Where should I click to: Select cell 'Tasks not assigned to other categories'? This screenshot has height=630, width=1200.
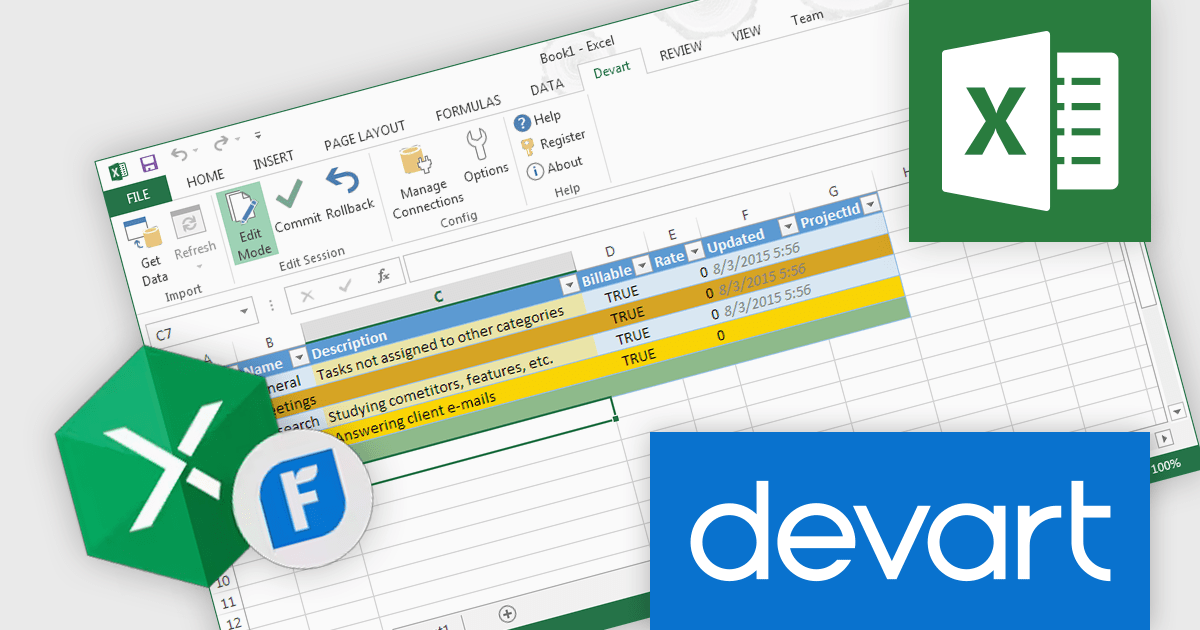coord(448,343)
